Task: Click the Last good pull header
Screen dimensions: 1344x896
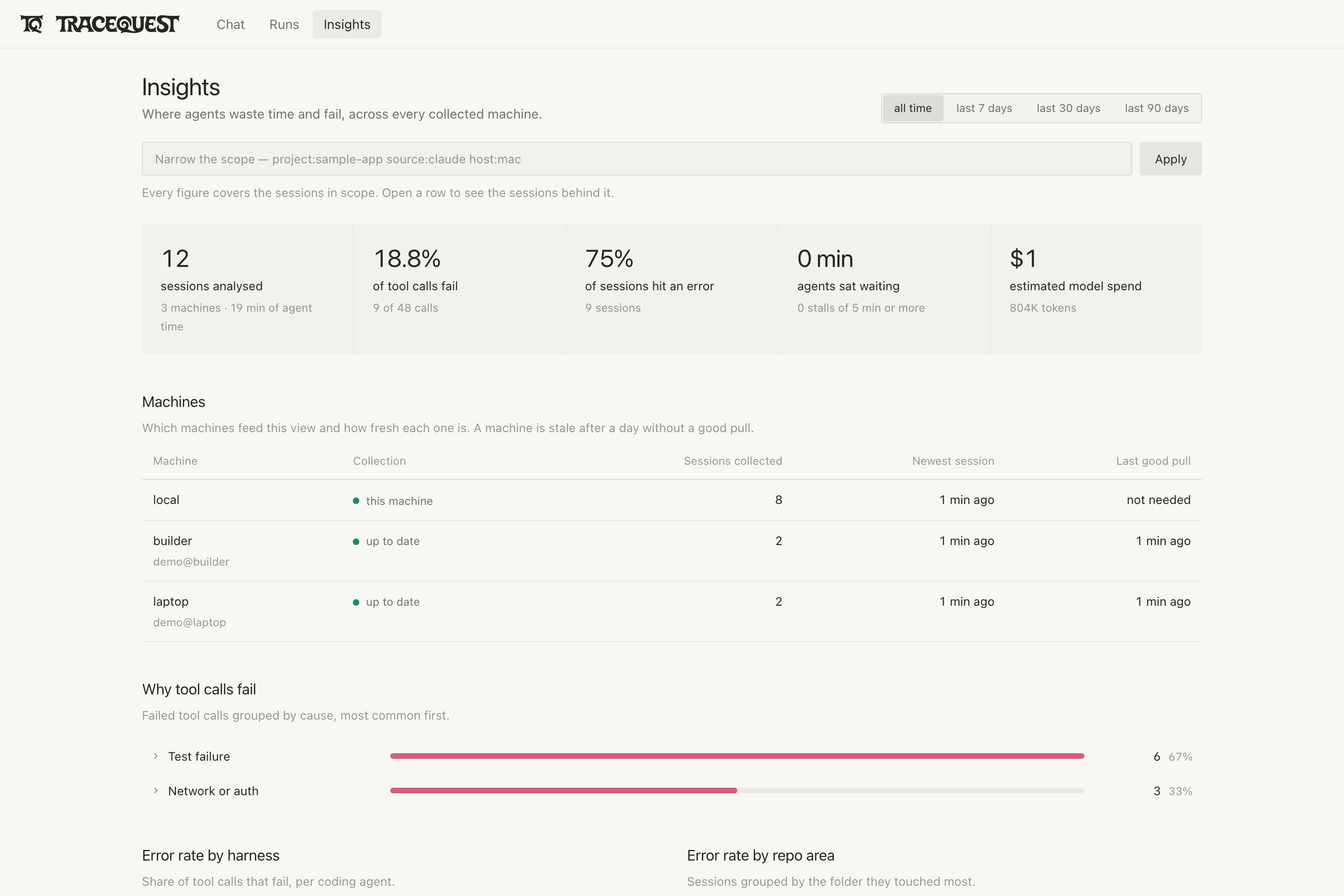Action: (x=1153, y=461)
